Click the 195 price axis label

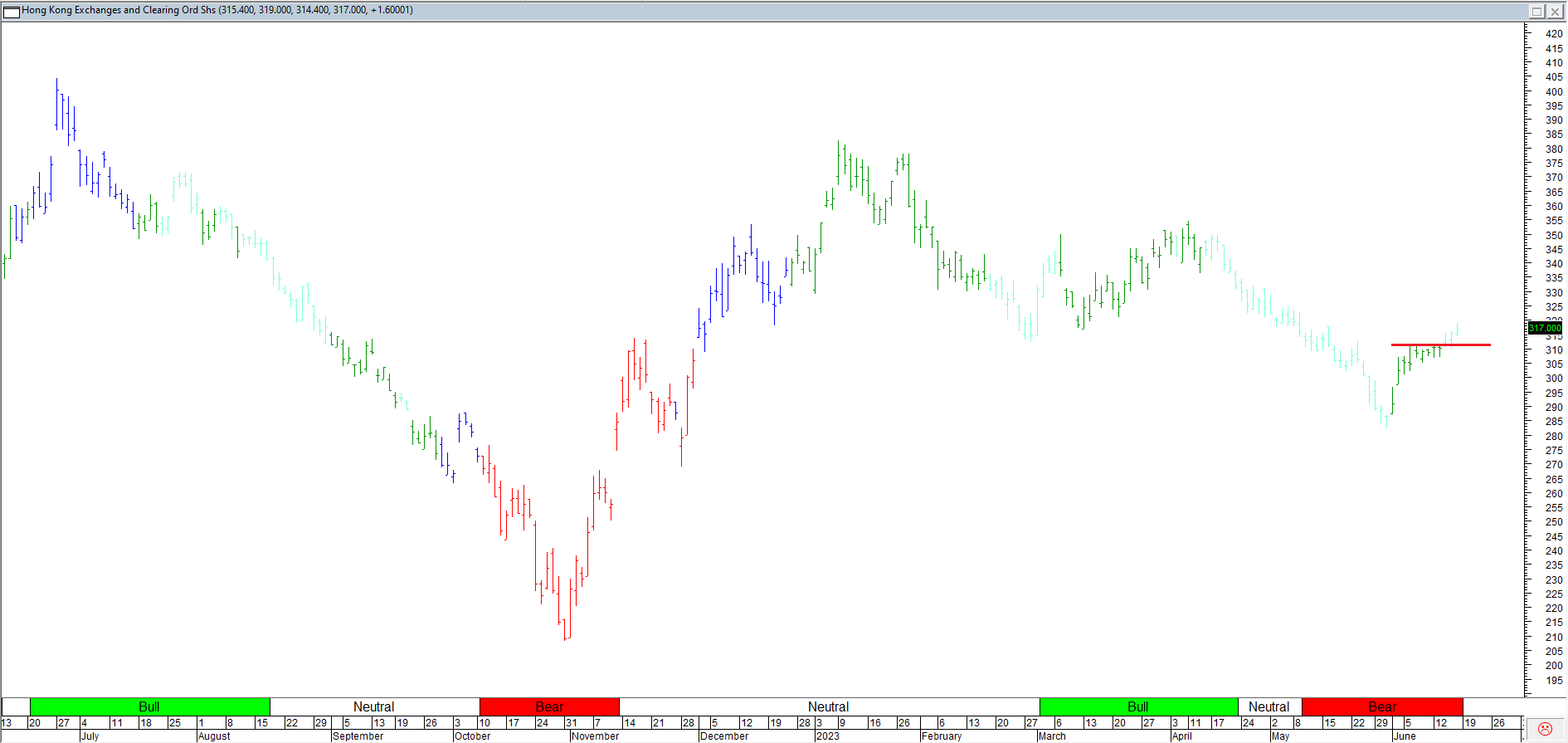click(x=1554, y=680)
